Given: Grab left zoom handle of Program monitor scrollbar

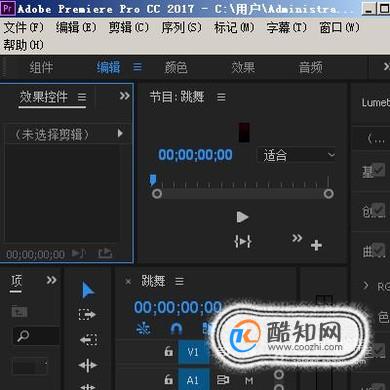Looking at the screenshot, I should click(x=157, y=194).
